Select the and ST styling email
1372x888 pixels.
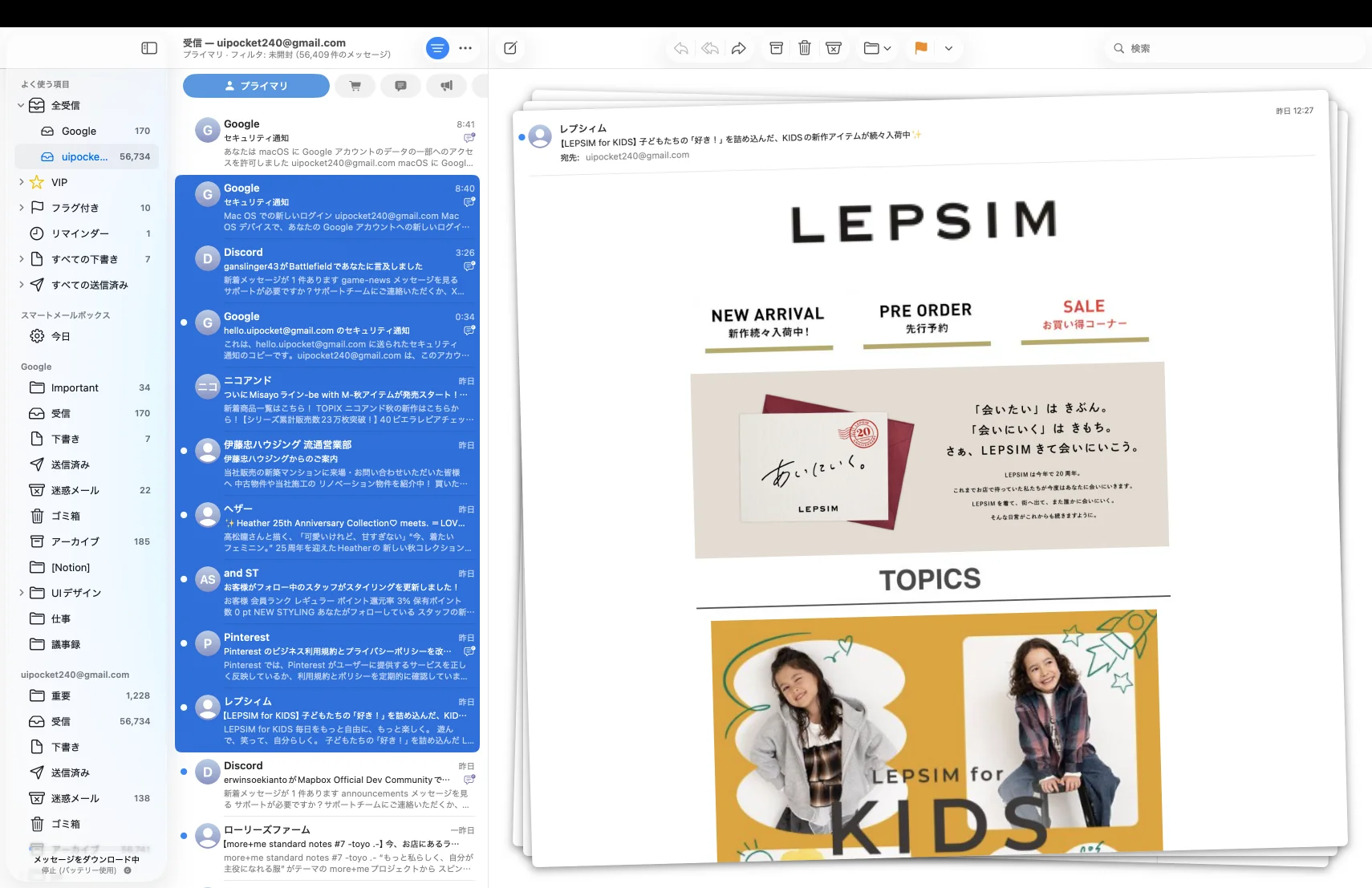tap(327, 592)
